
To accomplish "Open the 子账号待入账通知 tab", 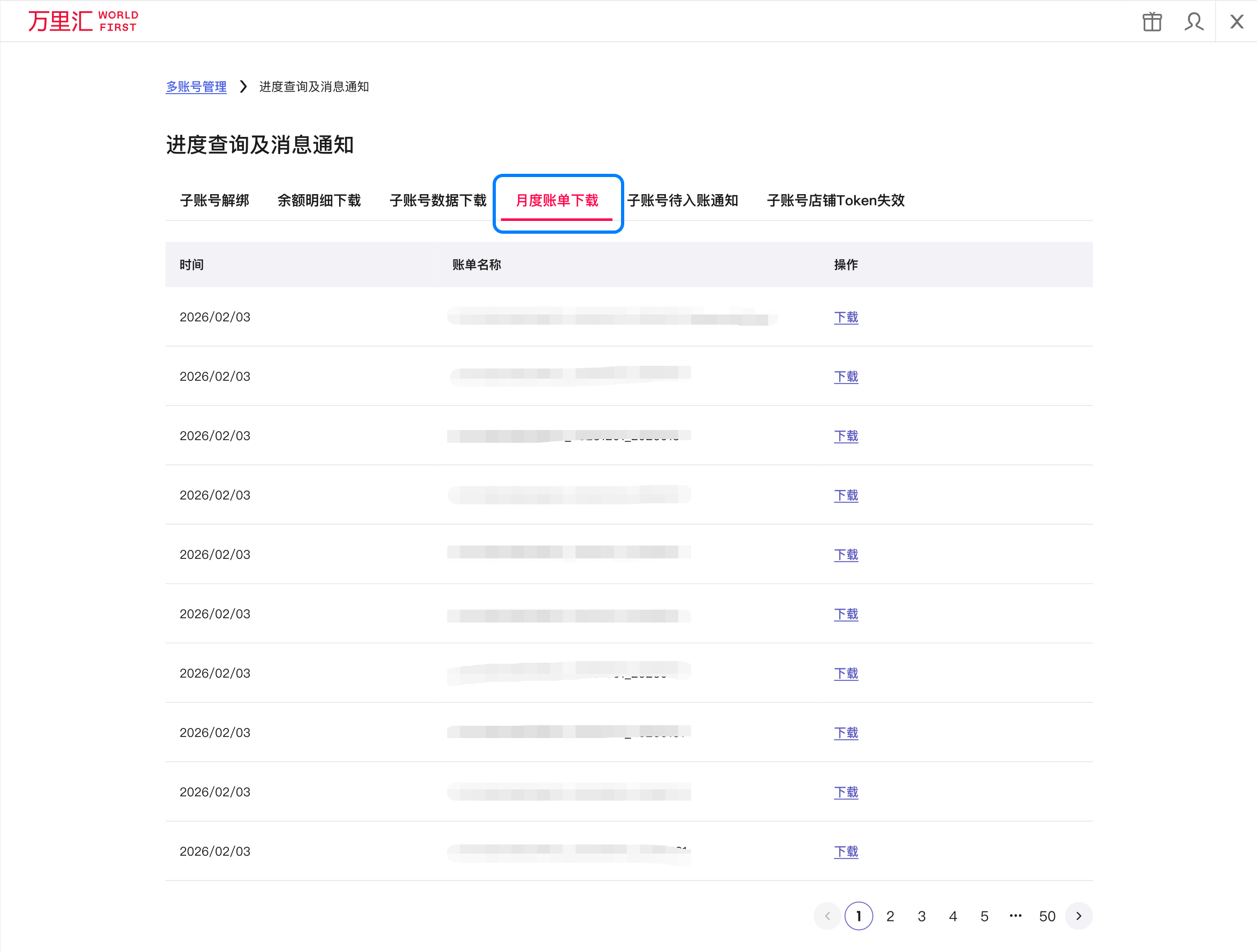I will 683,200.
